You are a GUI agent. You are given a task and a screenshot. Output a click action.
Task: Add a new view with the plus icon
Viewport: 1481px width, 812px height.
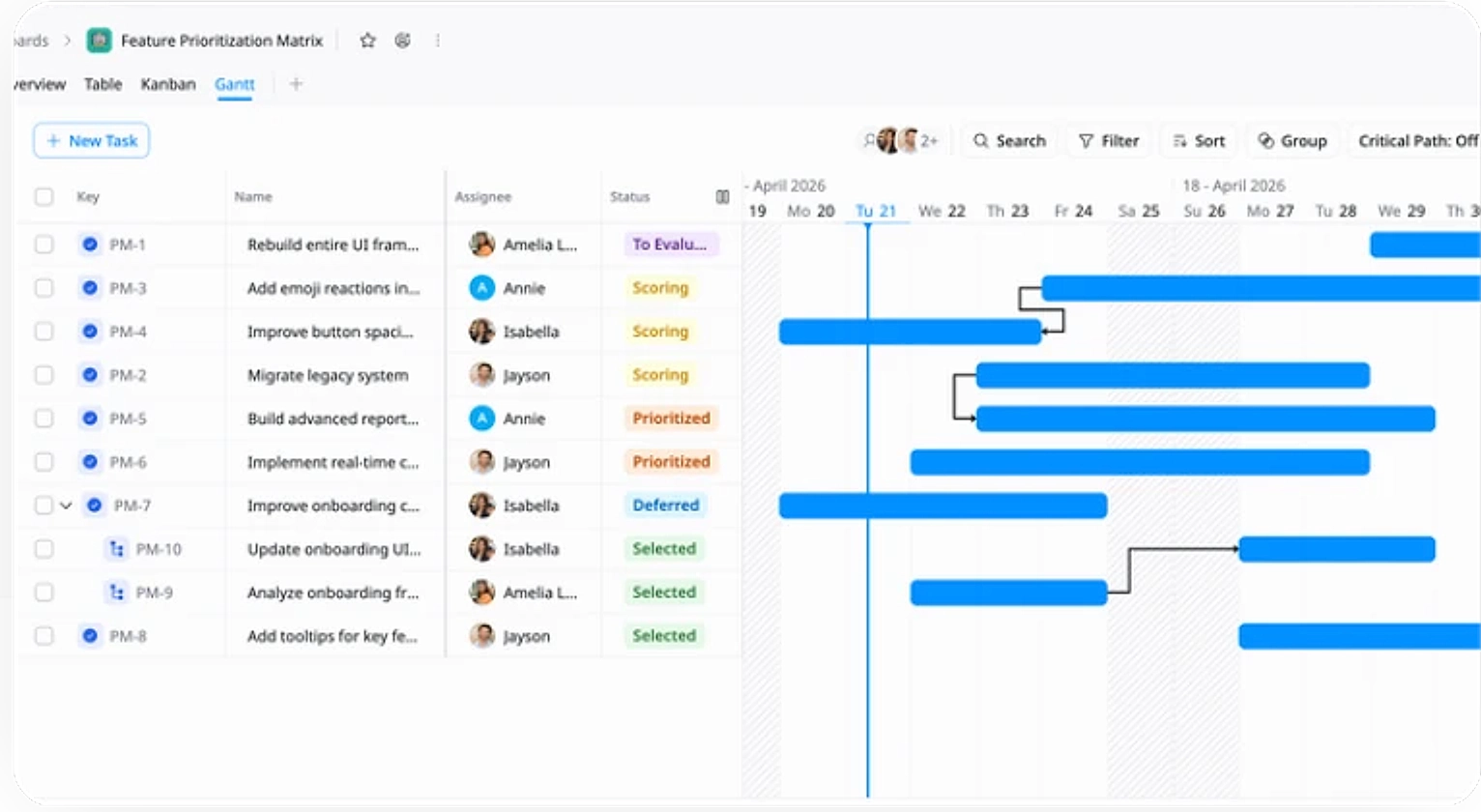(296, 84)
